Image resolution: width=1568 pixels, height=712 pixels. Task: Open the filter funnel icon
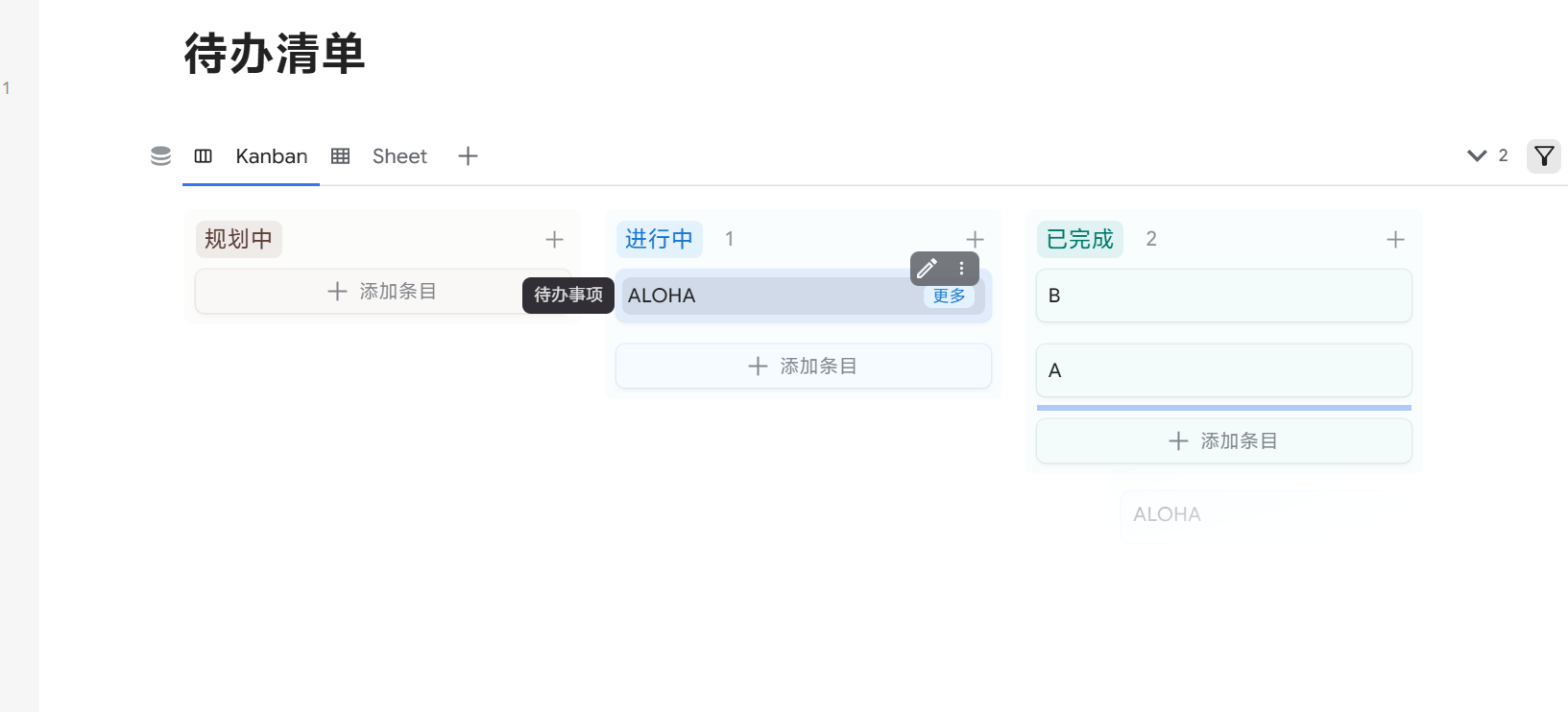1544,156
